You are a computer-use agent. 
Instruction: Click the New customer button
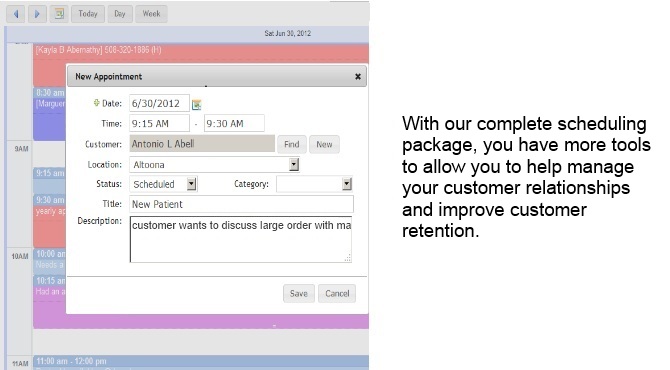click(x=324, y=144)
